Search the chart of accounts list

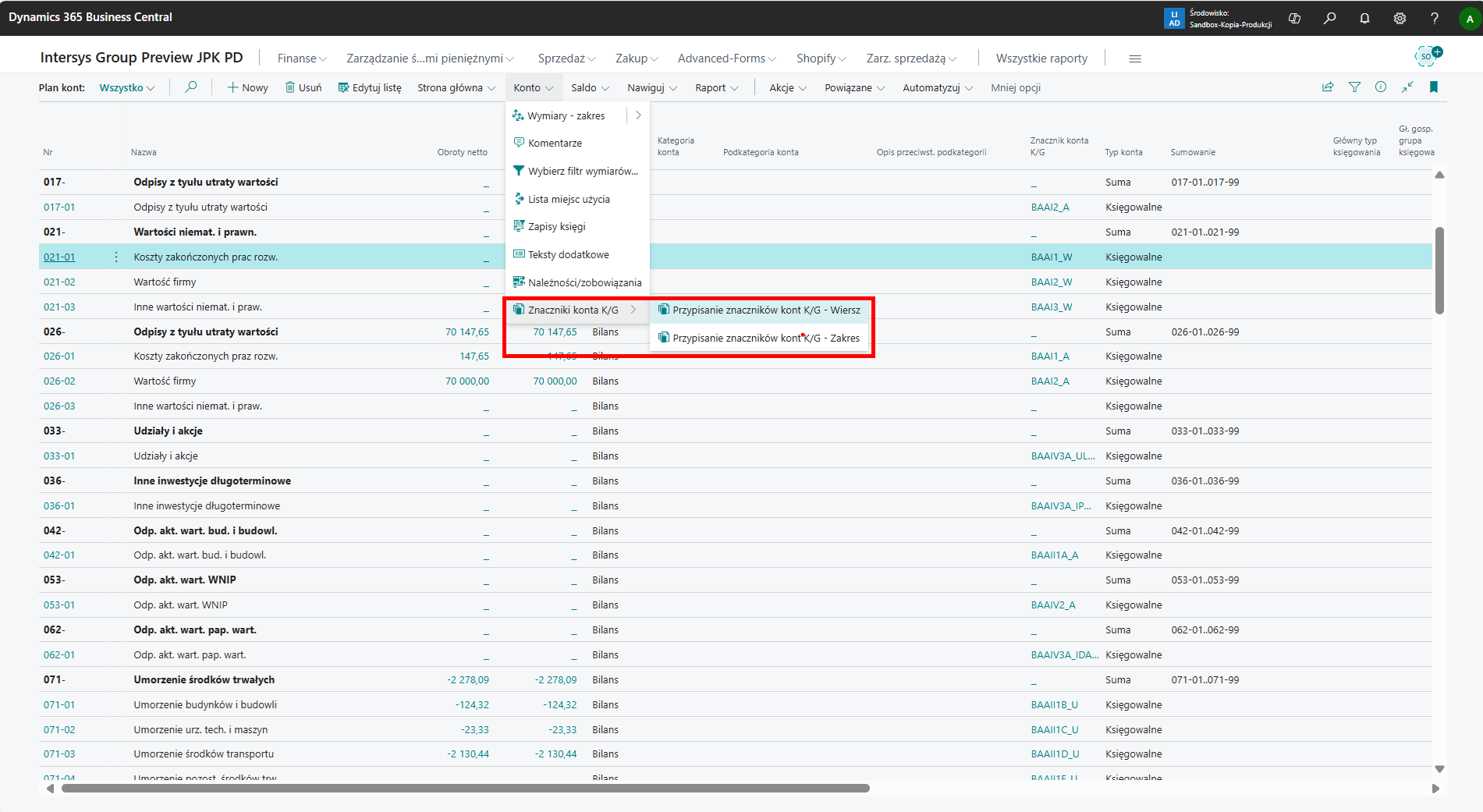click(190, 87)
